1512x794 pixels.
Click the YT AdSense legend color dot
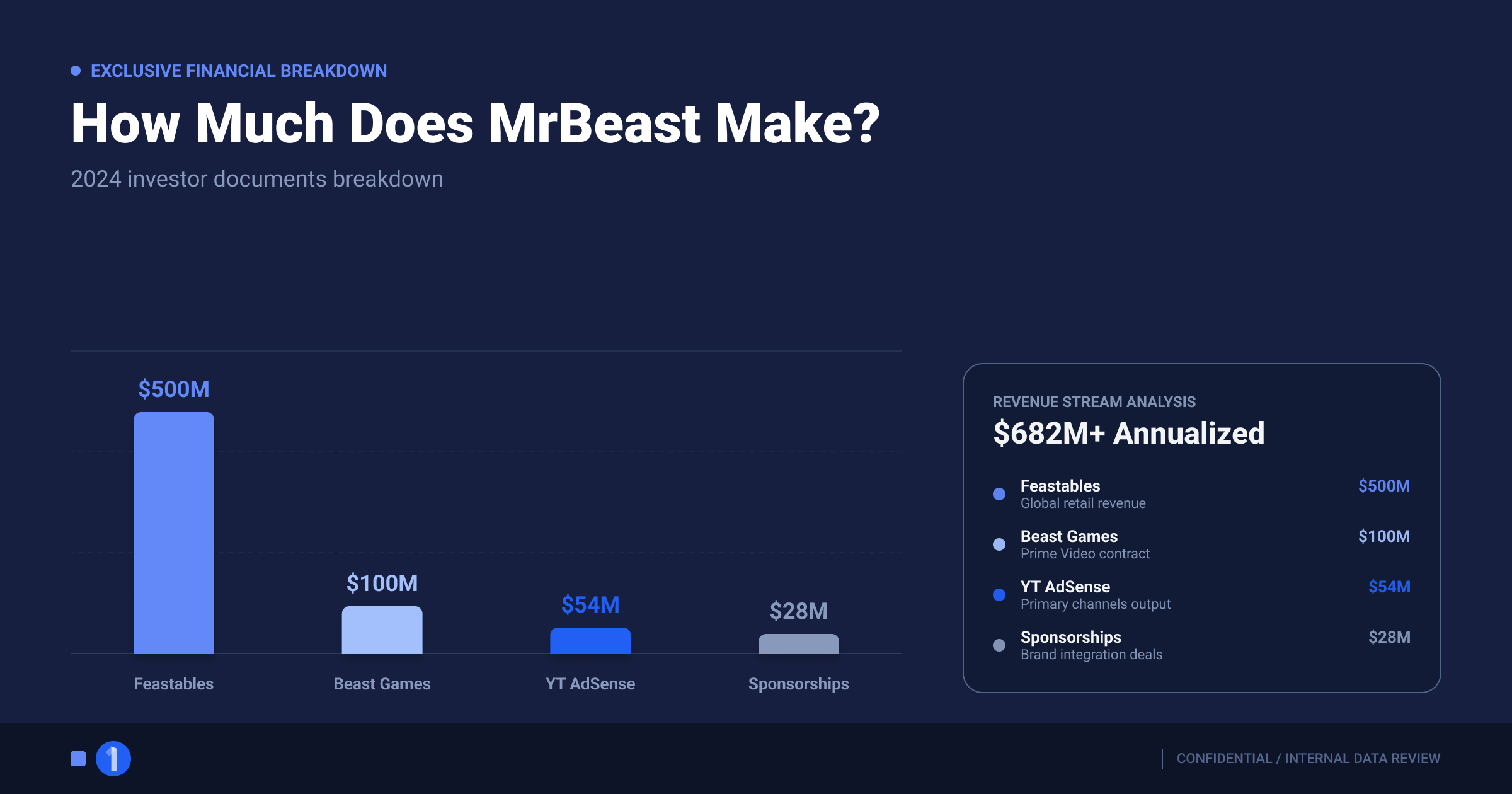click(999, 595)
